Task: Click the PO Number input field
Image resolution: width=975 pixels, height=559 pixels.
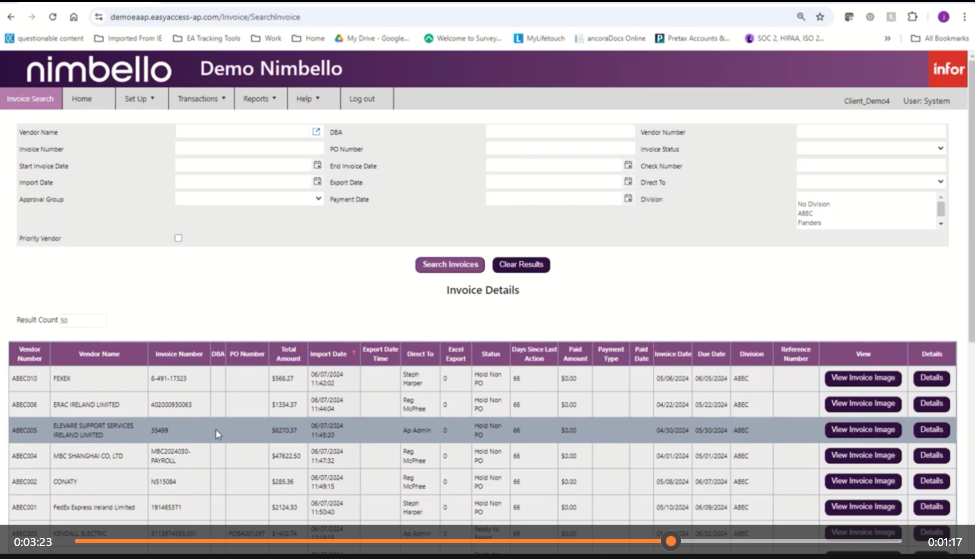Action: [560, 149]
